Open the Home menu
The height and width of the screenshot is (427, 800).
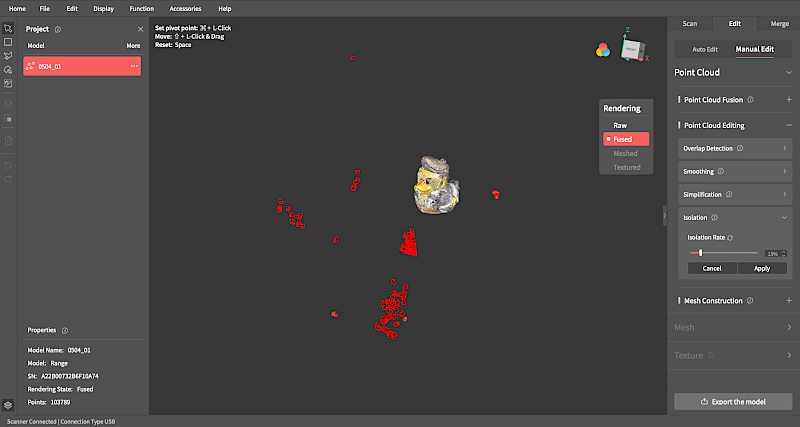(x=17, y=9)
